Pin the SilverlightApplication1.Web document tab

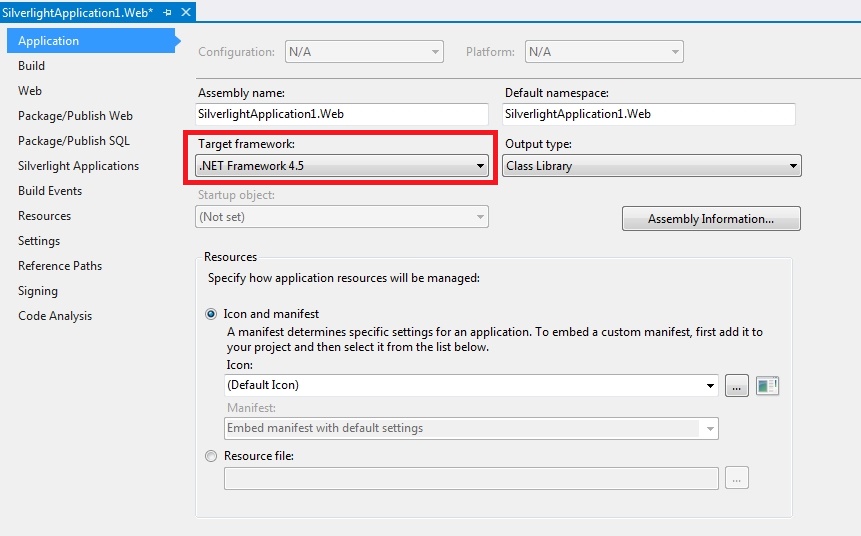[x=167, y=11]
